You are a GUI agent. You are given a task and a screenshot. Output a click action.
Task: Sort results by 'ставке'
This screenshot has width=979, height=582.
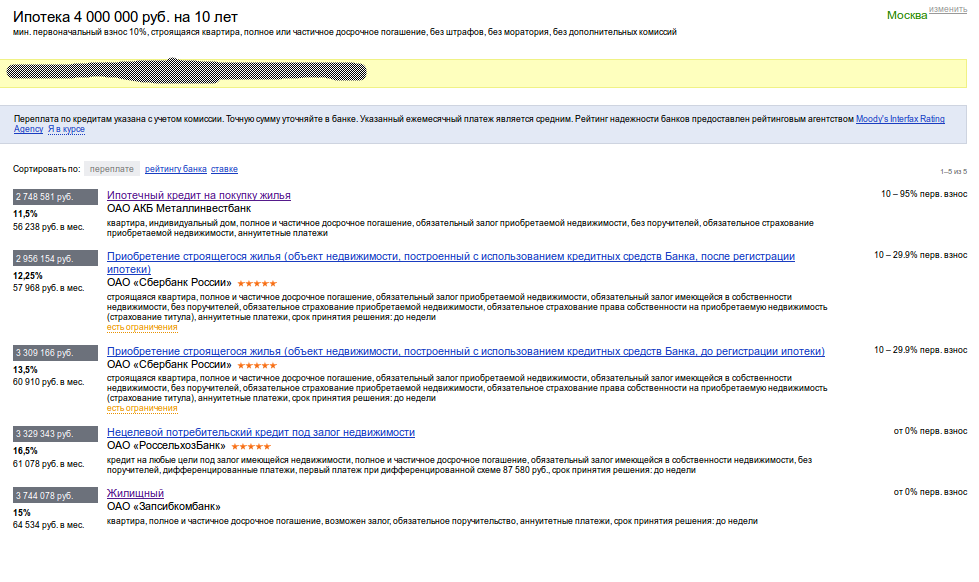click(224, 169)
